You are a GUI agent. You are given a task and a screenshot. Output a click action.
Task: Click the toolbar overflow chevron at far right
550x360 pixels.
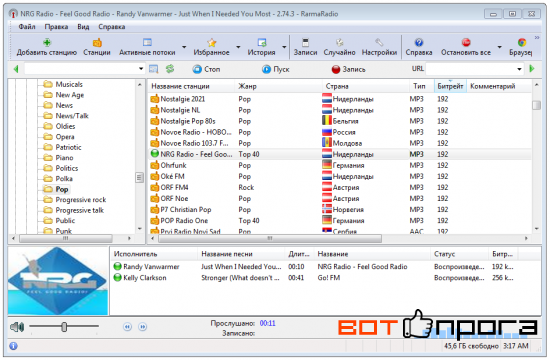click(x=537, y=37)
